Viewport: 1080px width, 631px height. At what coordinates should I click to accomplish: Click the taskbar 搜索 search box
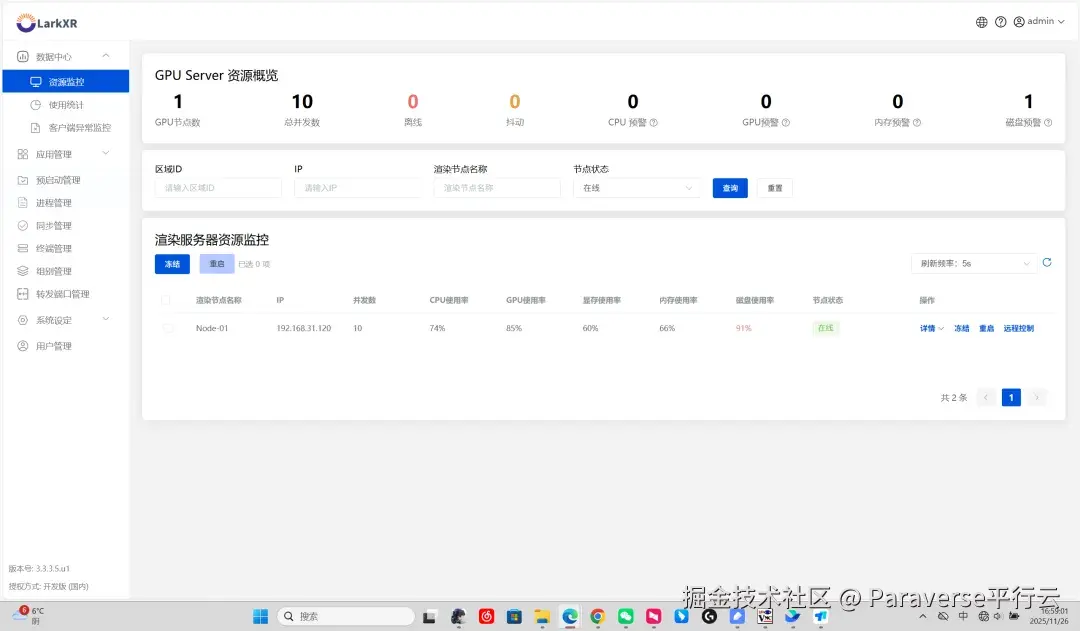pos(345,617)
